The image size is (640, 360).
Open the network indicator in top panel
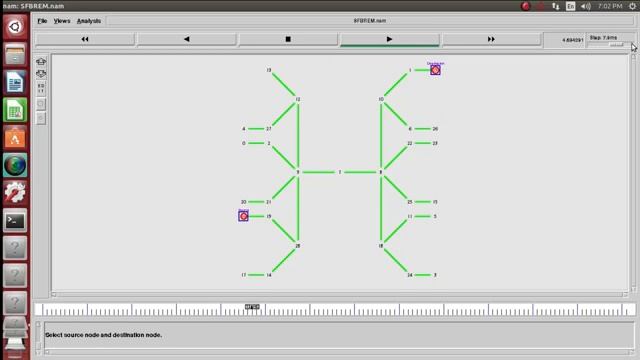coord(556,6)
